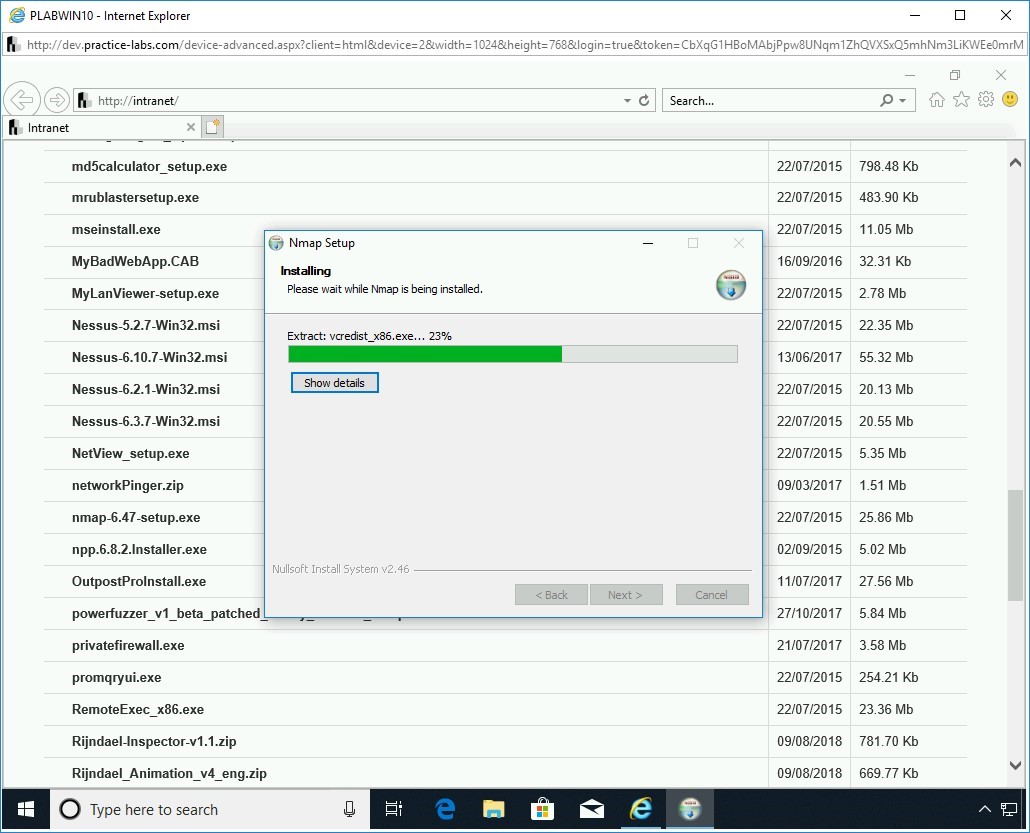1030x833 pixels.
Task: Click the IE Home icon
Action: tap(936, 100)
